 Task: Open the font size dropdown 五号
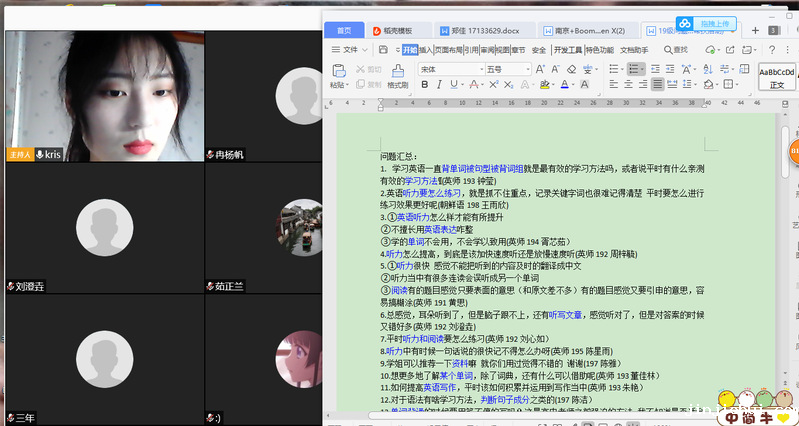click(509, 69)
